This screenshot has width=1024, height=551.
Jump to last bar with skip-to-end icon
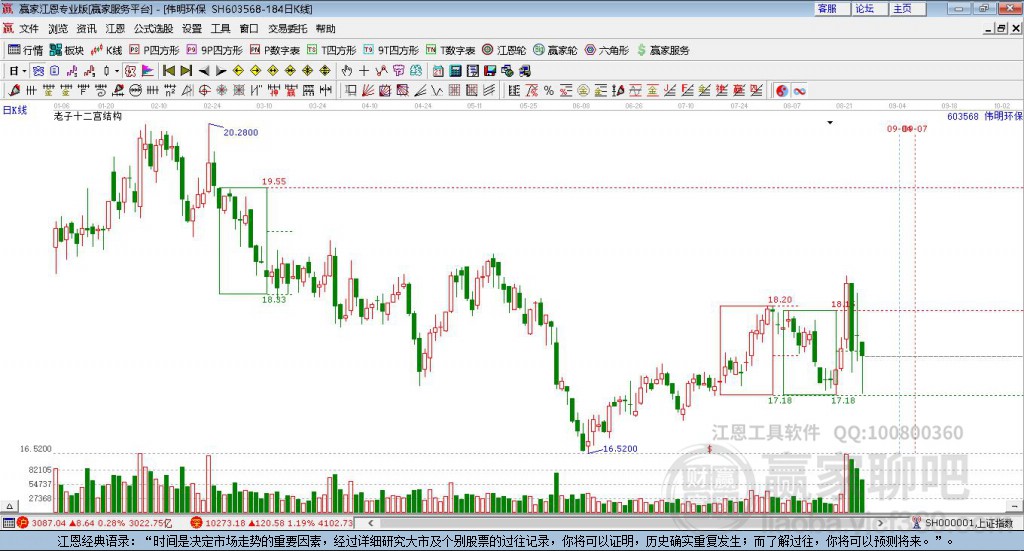pos(186,71)
